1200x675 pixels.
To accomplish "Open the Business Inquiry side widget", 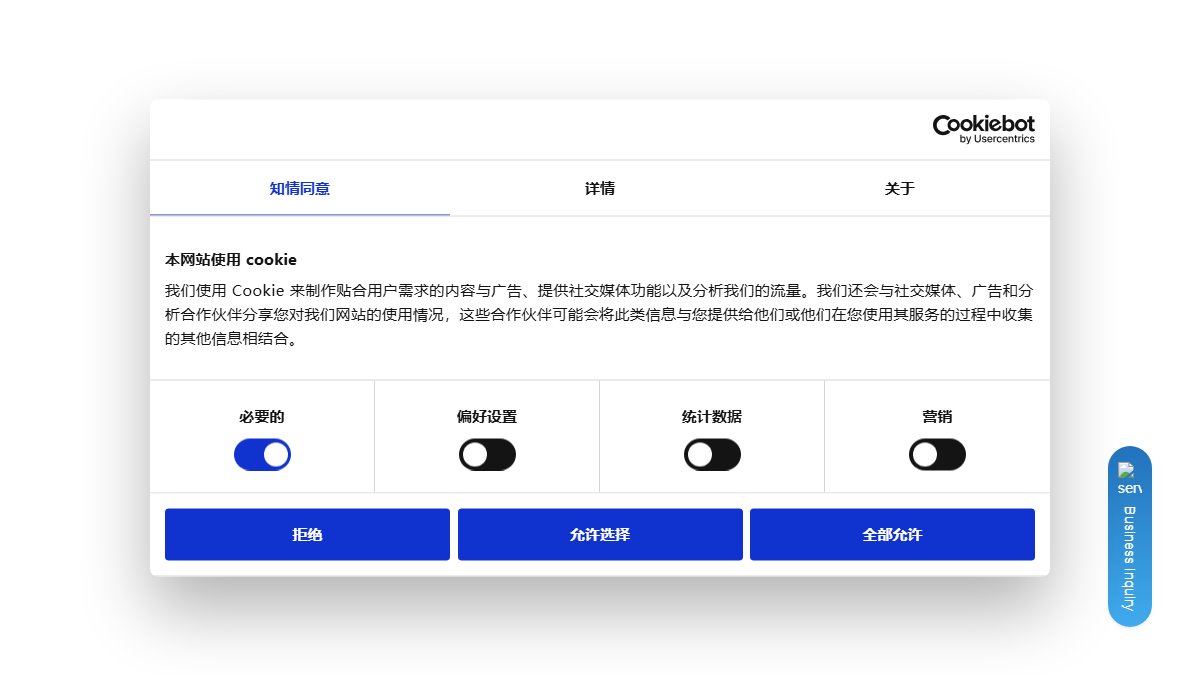I will (x=1130, y=536).
